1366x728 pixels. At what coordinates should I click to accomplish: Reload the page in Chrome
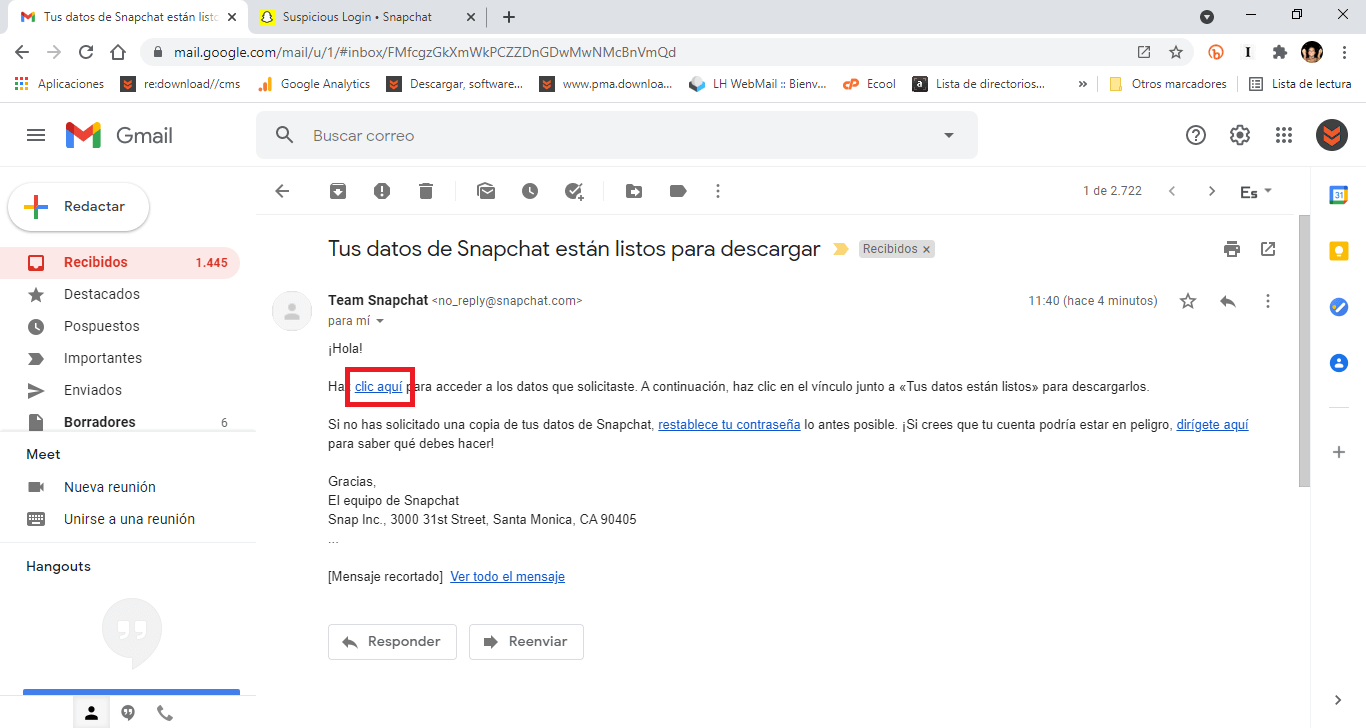point(86,52)
